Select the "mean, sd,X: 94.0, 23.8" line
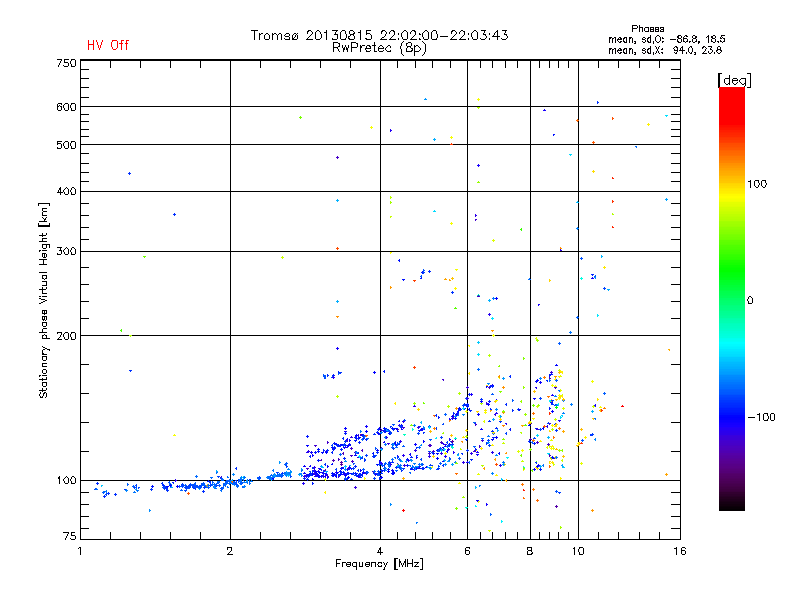The height and width of the screenshot is (600, 800). [665, 50]
